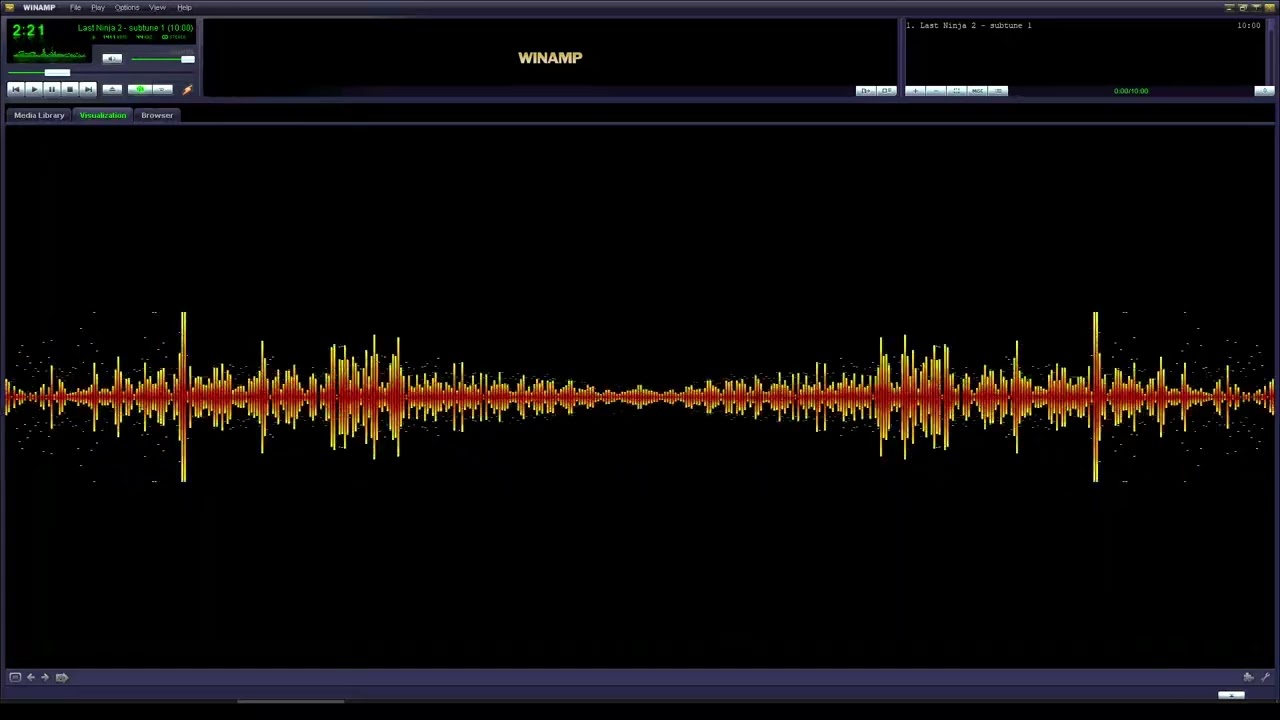Screen dimensions: 1280x720
Task: Click the orange lightning bolt icon
Action: (x=187, y=89)
